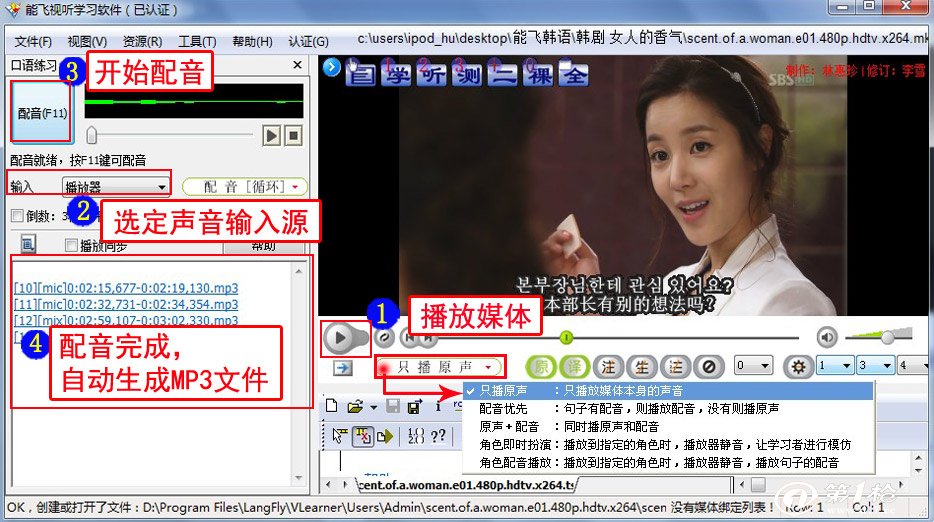Click the round prohibit (no-sign) button
The width and height of the screenshot is (934, 522).
click(709, 366)
